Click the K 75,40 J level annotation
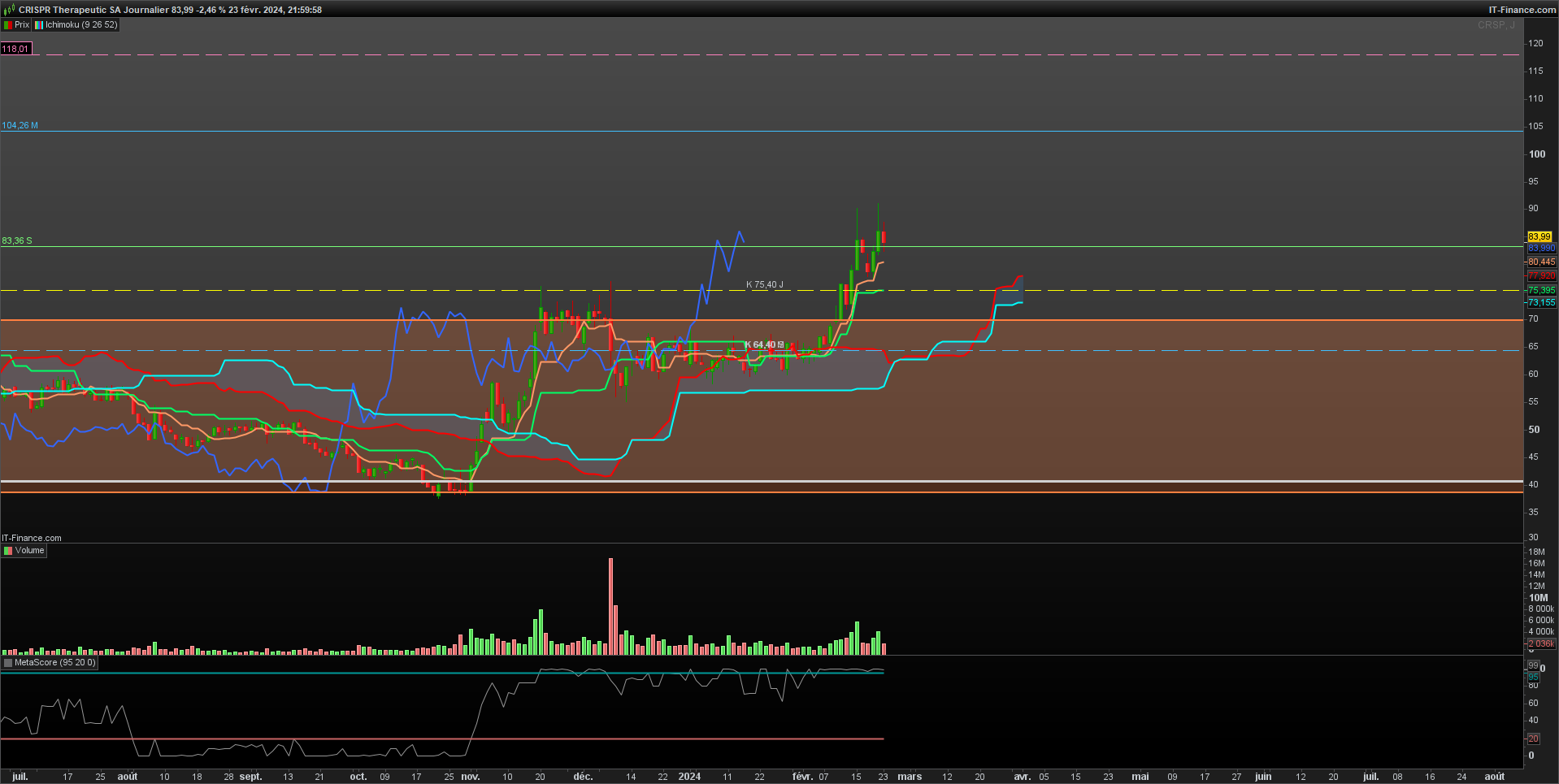Image resolution: width=1559 pixels, height=784 pixels. tap(765, 284)
